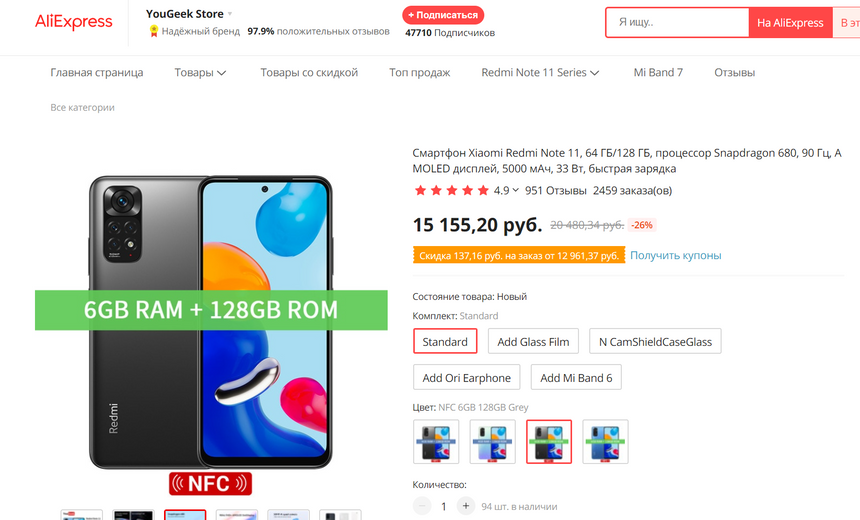This screenshot has width=860, height=520.
Task: Click the trusted brand medal icon
Action: tap(154, 31)
